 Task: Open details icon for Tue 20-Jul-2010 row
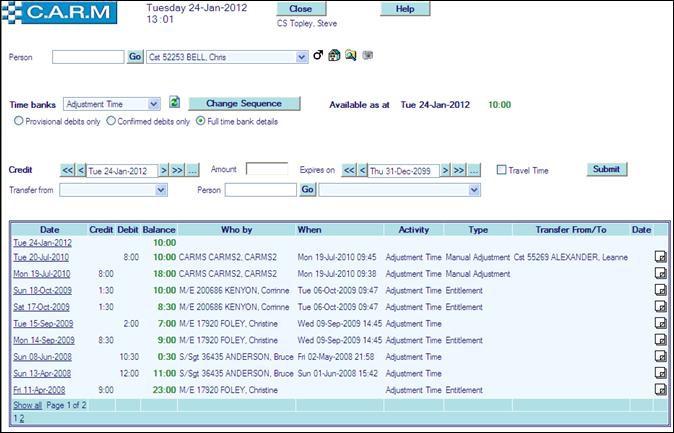click(660, 258)
